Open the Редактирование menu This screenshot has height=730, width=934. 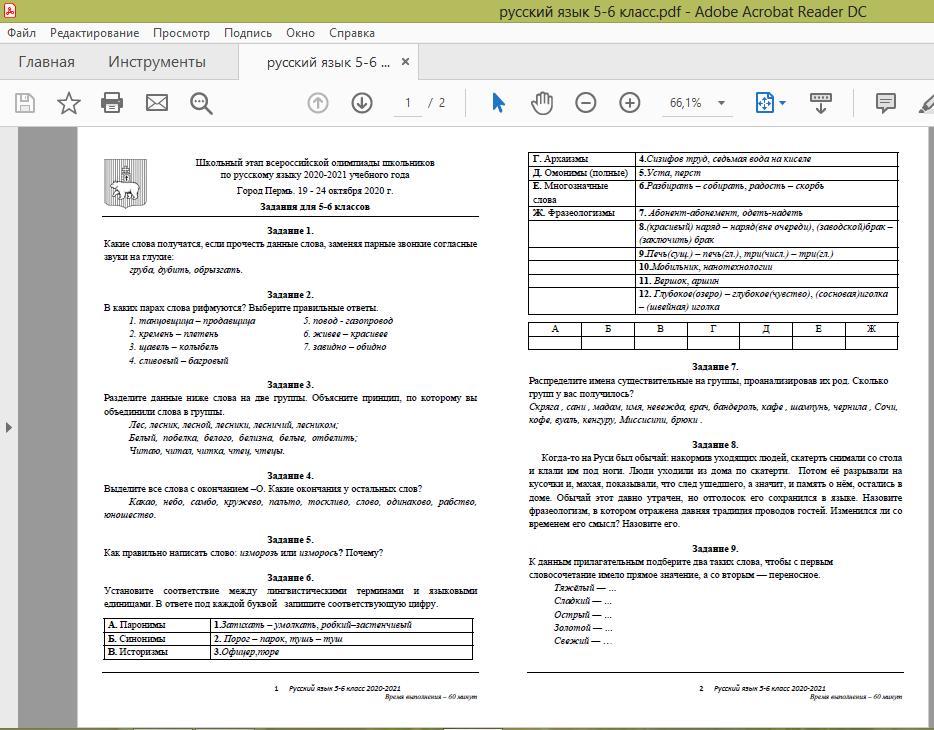94,33
